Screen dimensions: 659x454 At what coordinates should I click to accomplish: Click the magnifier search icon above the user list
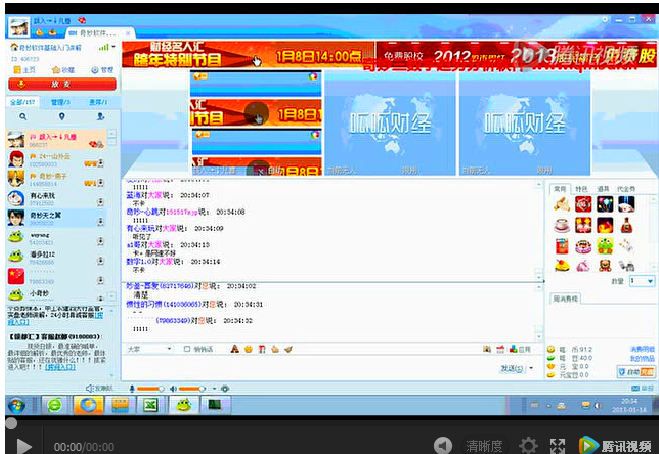click(22, 116)
